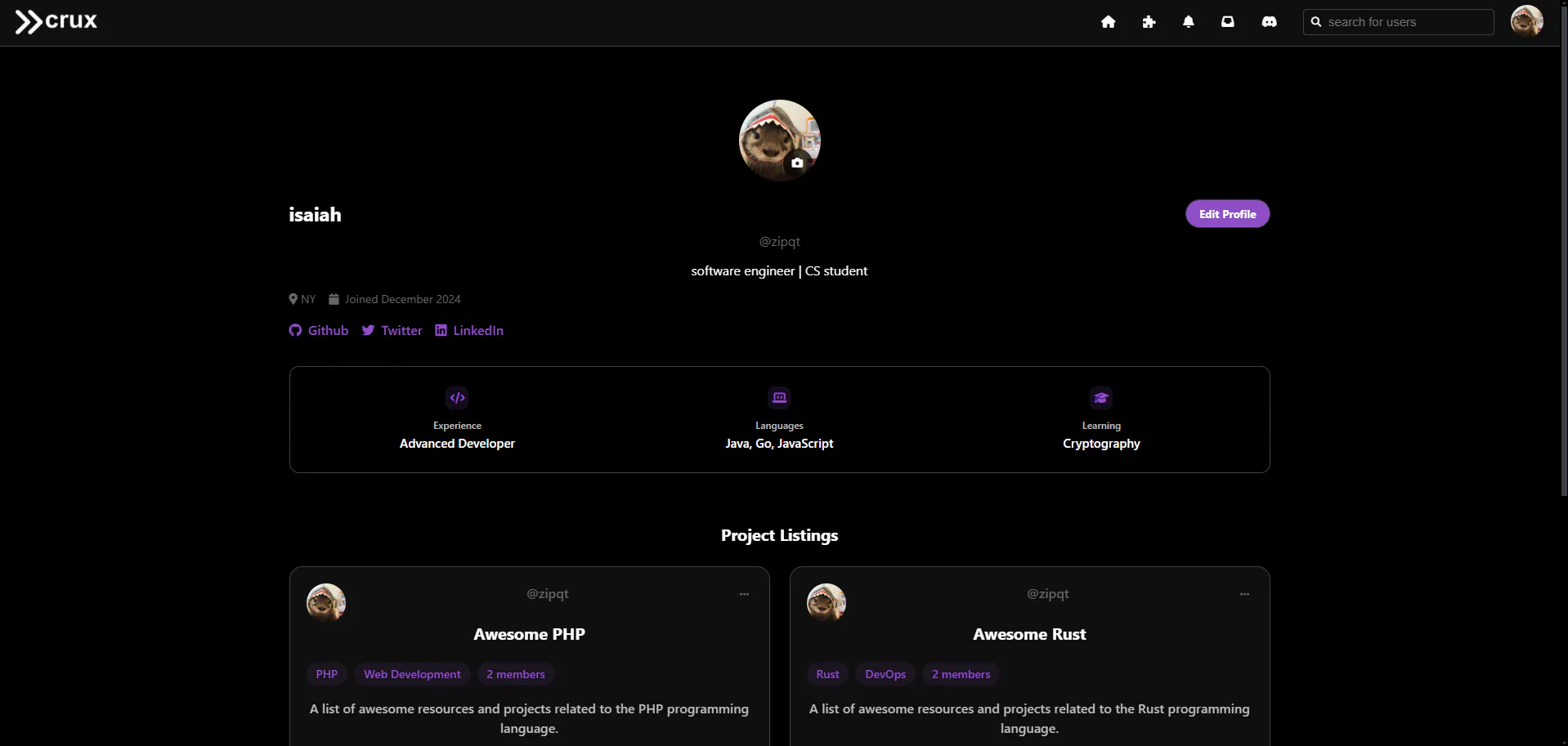Click the Web Development tag
1568x746 pixels.
tap(412, 674)
